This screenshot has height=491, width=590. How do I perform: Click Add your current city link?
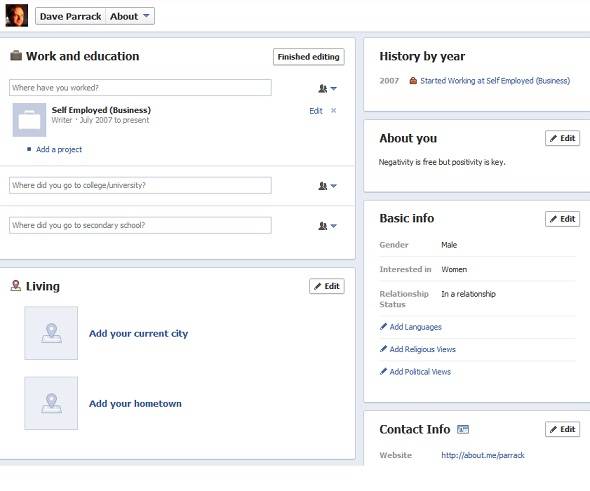[x=138, y=334]
